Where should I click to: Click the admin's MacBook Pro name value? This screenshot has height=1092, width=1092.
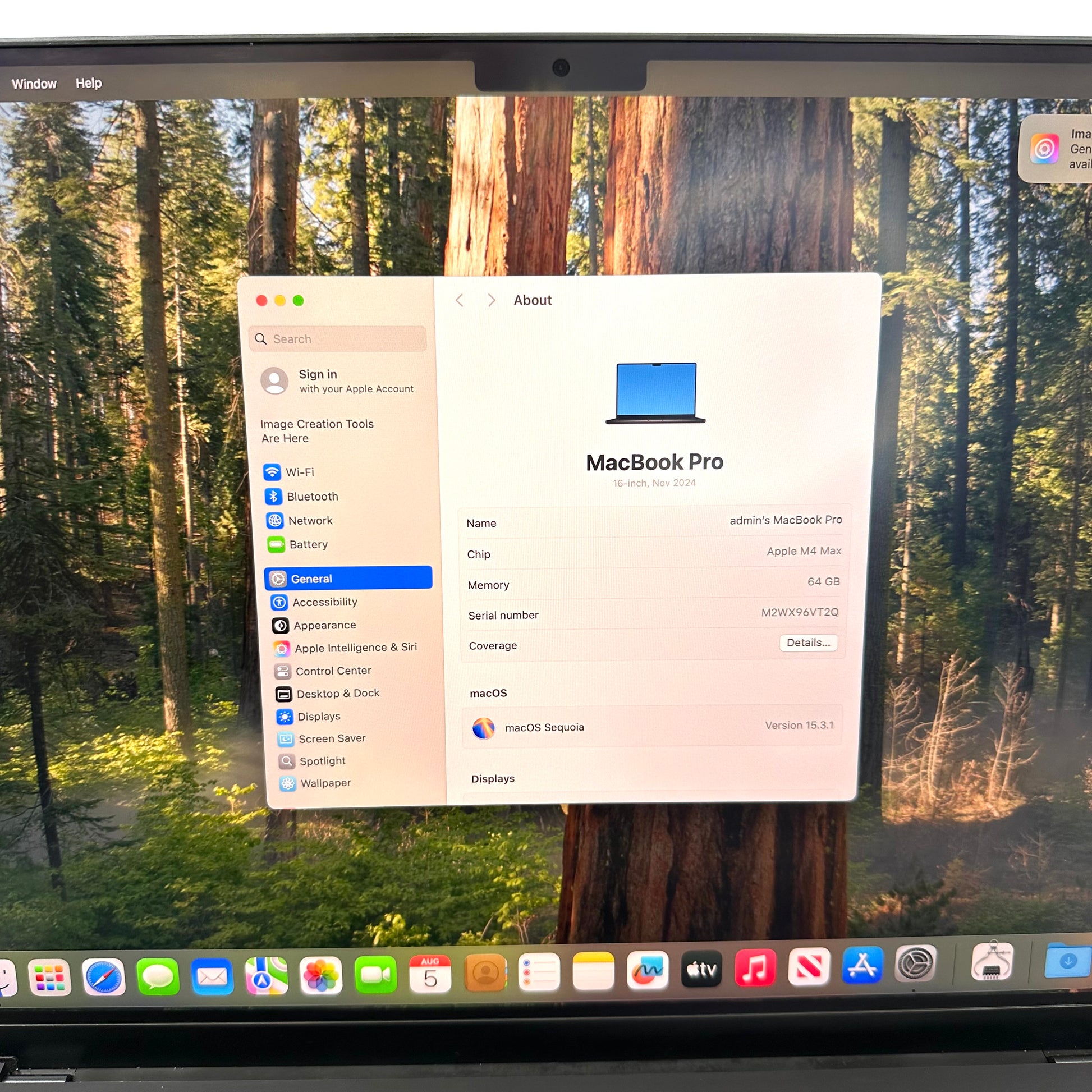[786, 520]
